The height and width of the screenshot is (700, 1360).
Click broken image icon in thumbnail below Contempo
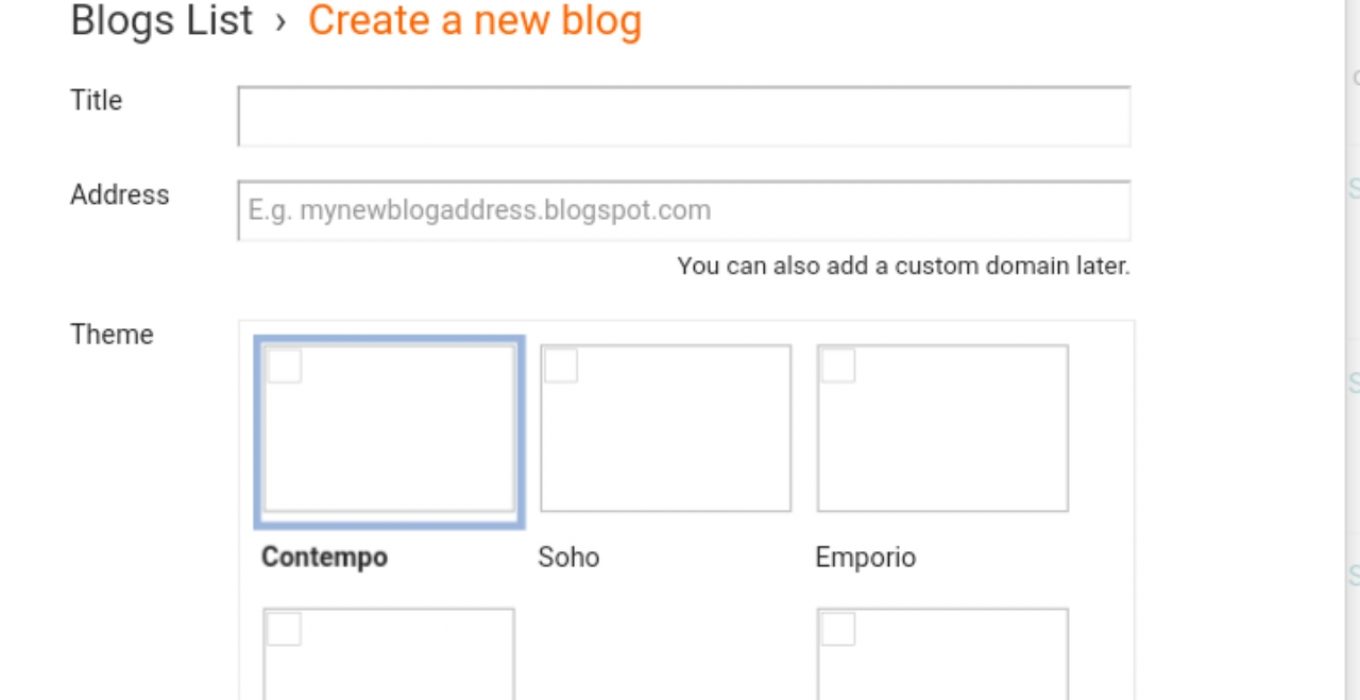(x=285, y=629)
